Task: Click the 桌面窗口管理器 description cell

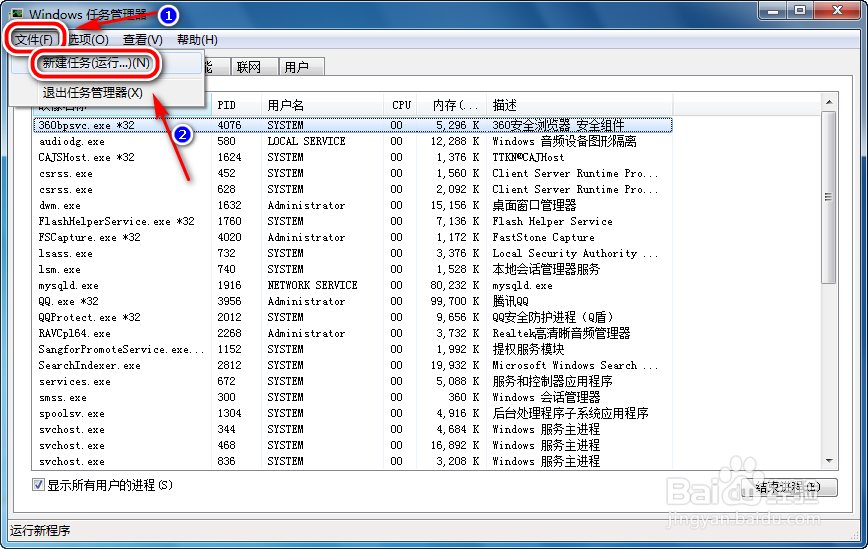Action: pyautogui.click(x=534, y=205)
